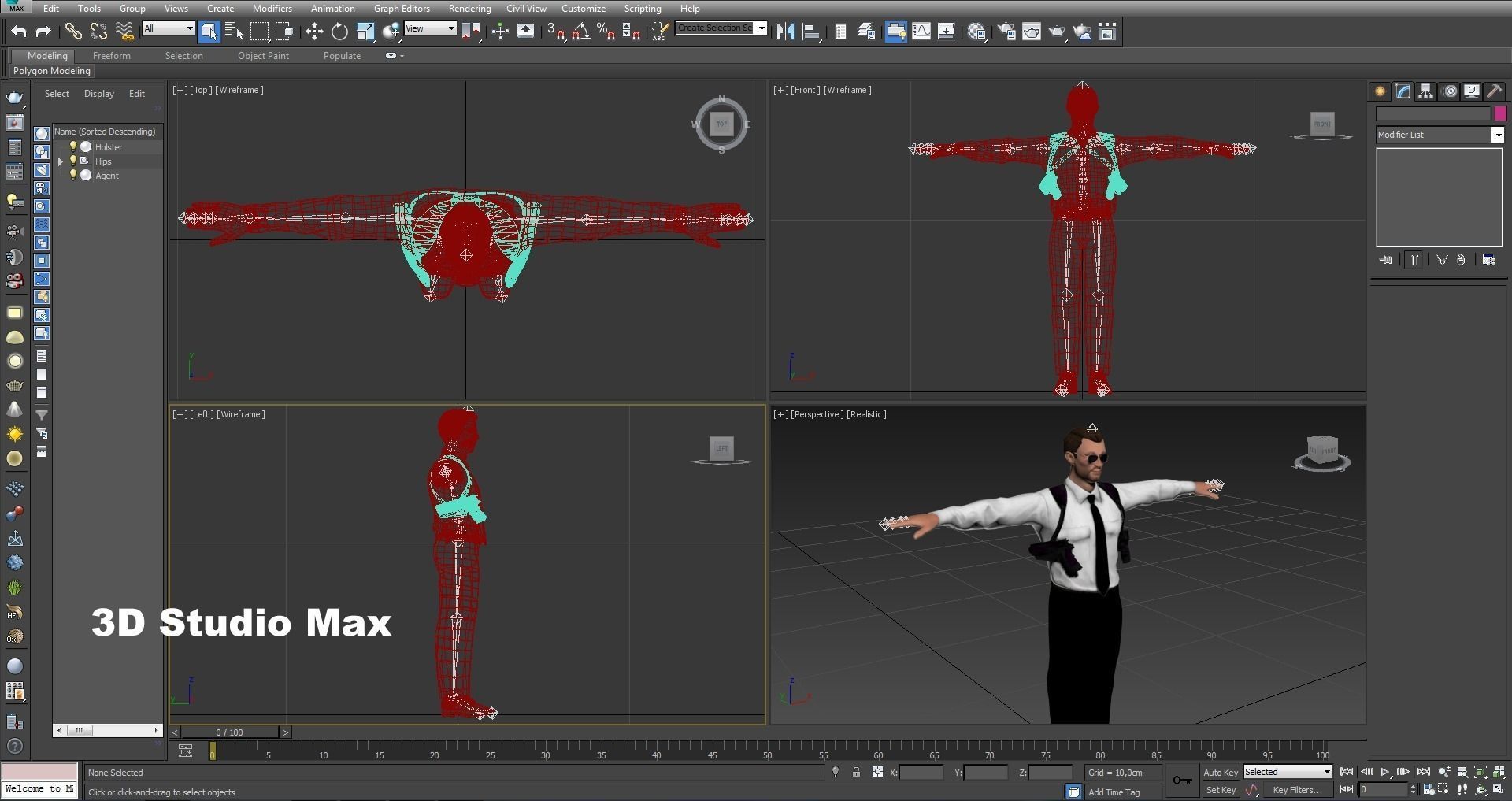Screen dimensions: 1512x801
Task: Toggle the Angle Snap icon
Action: pyautogui.click(x=581, y=32)
